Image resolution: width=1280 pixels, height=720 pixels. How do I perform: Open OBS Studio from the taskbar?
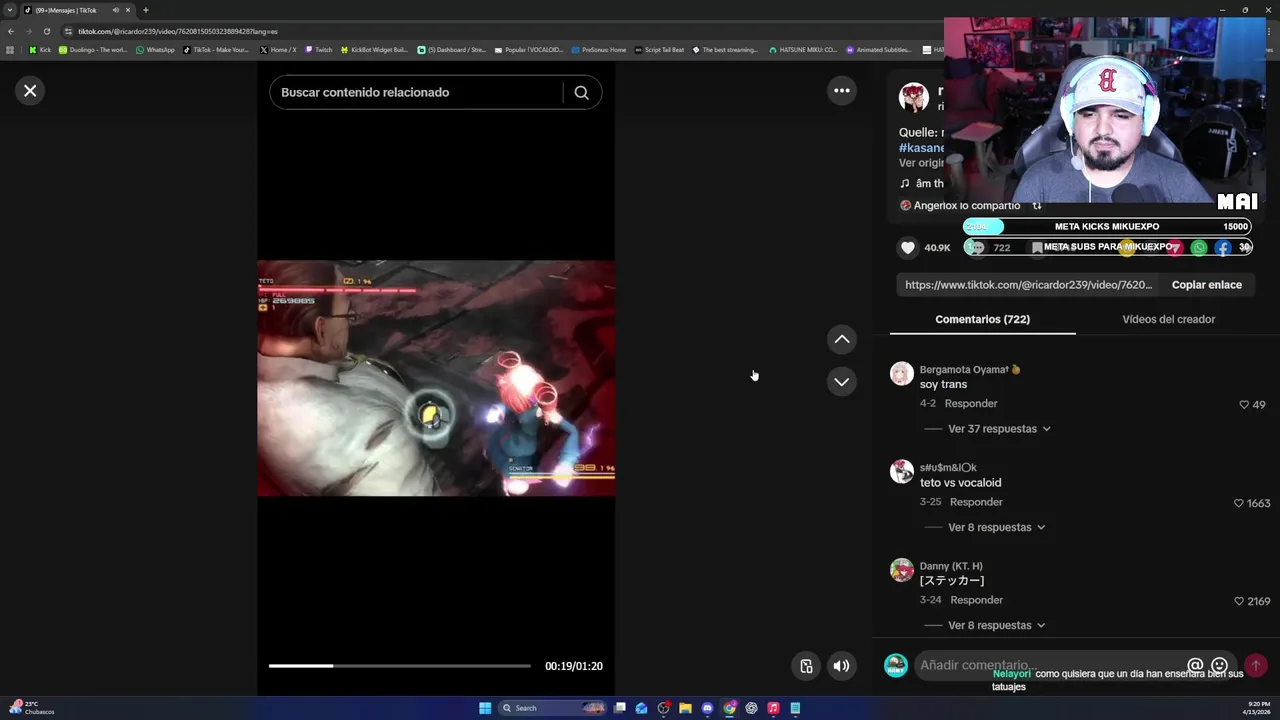663,708
